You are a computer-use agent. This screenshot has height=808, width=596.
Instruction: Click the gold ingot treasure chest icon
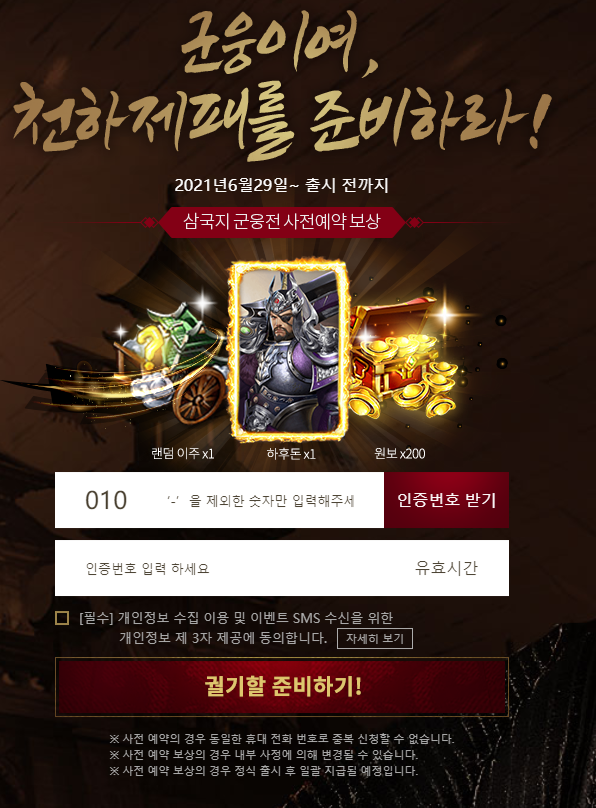coord(404,357)
